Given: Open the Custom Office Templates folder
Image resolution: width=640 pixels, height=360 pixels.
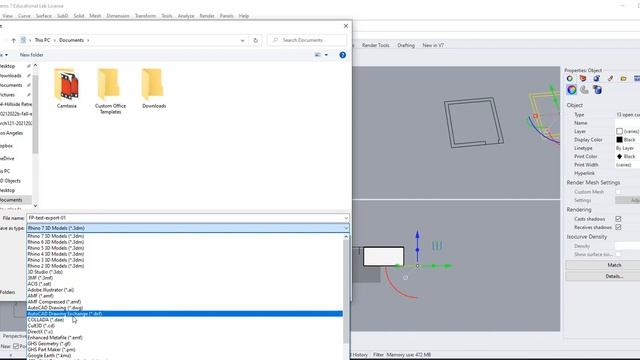Looking at the screenshot, I should pyautogui.click(x=110, y=91).
